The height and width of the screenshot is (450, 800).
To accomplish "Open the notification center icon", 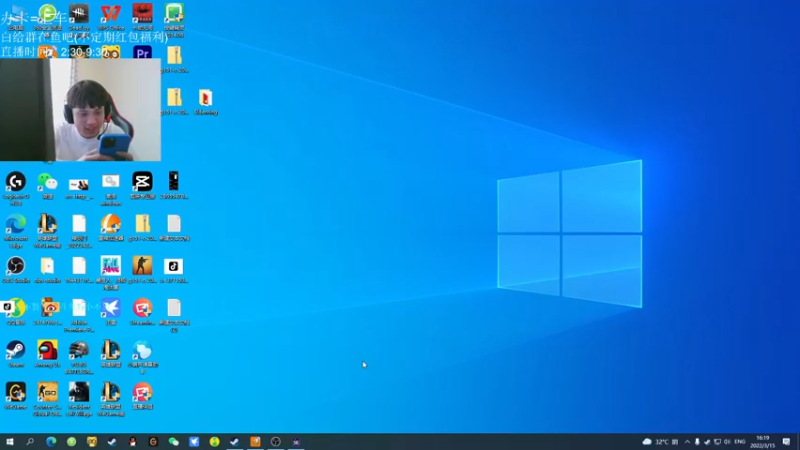I will (x=786, y=442).
